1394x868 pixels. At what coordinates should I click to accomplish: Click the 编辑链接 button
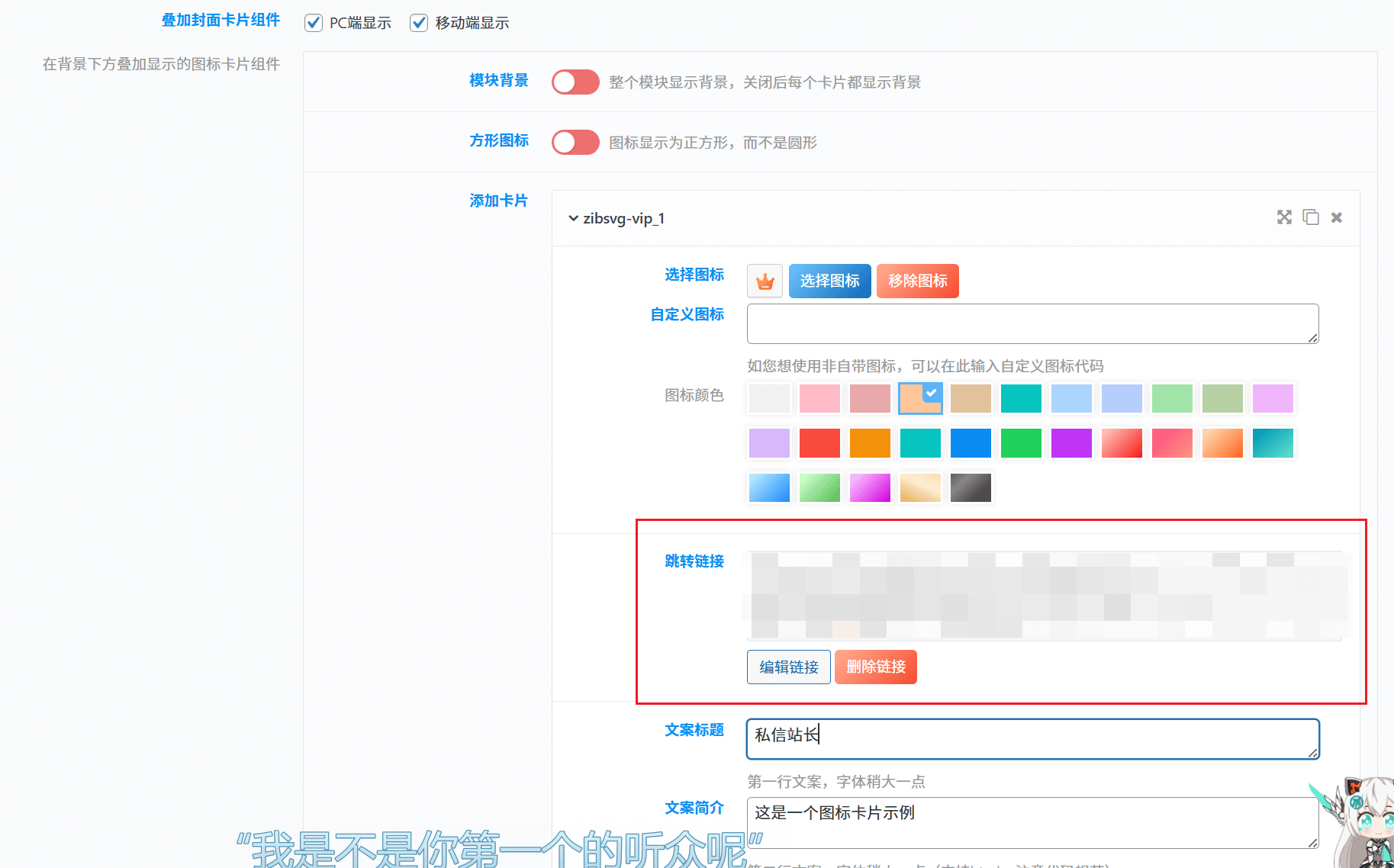[788, 667]
